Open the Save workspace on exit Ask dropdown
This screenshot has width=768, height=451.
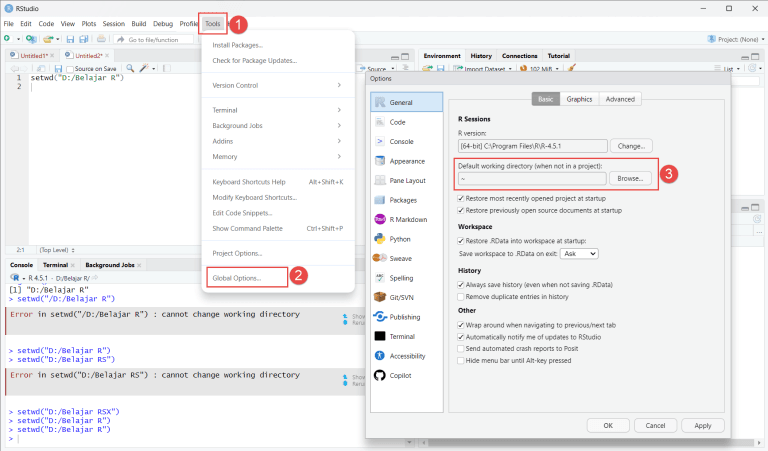tap(579, 254)
